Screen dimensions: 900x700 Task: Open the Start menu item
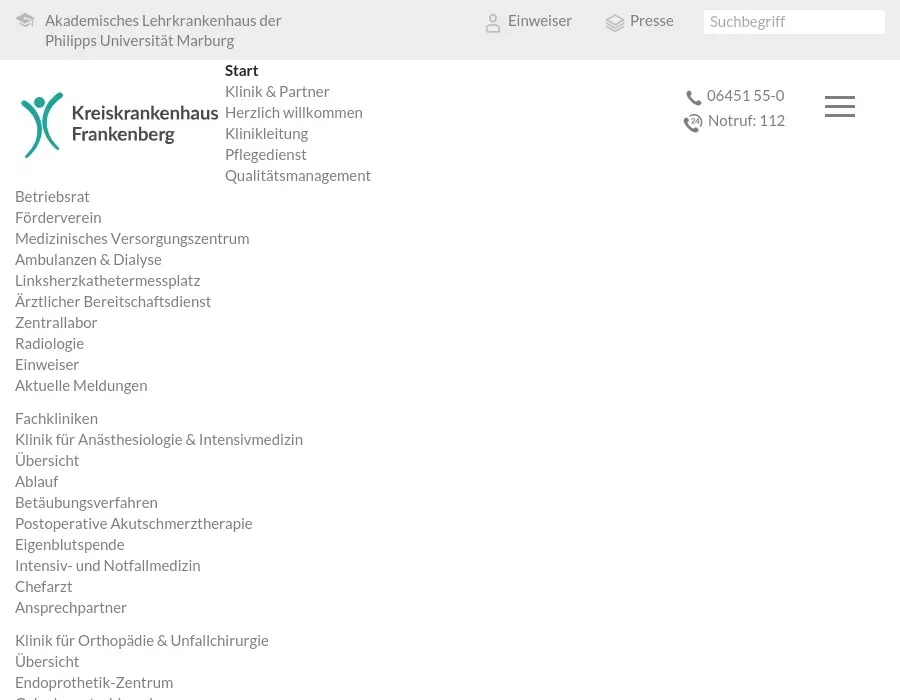[241, 70]
